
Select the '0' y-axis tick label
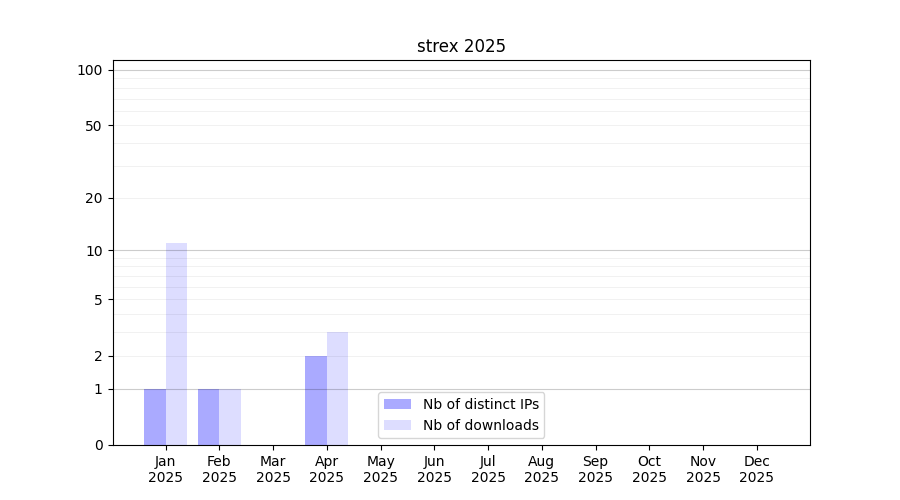click(98, 445)
